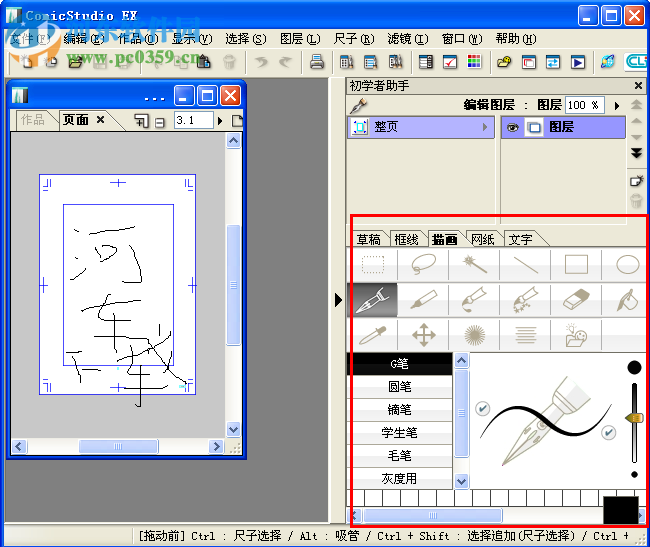
Task: Click the zoom value 3.1 field
Action: point(193,121)
